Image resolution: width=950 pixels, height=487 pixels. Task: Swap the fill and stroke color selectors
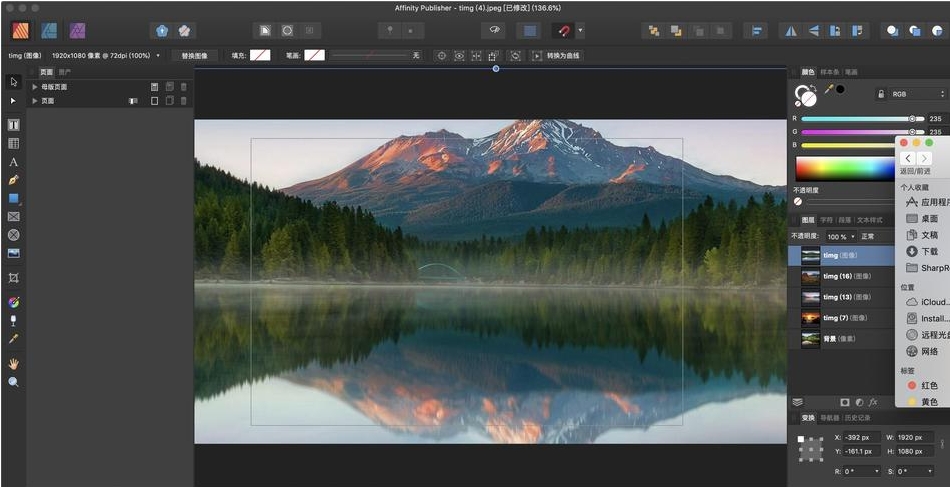(x=815, y=88)
